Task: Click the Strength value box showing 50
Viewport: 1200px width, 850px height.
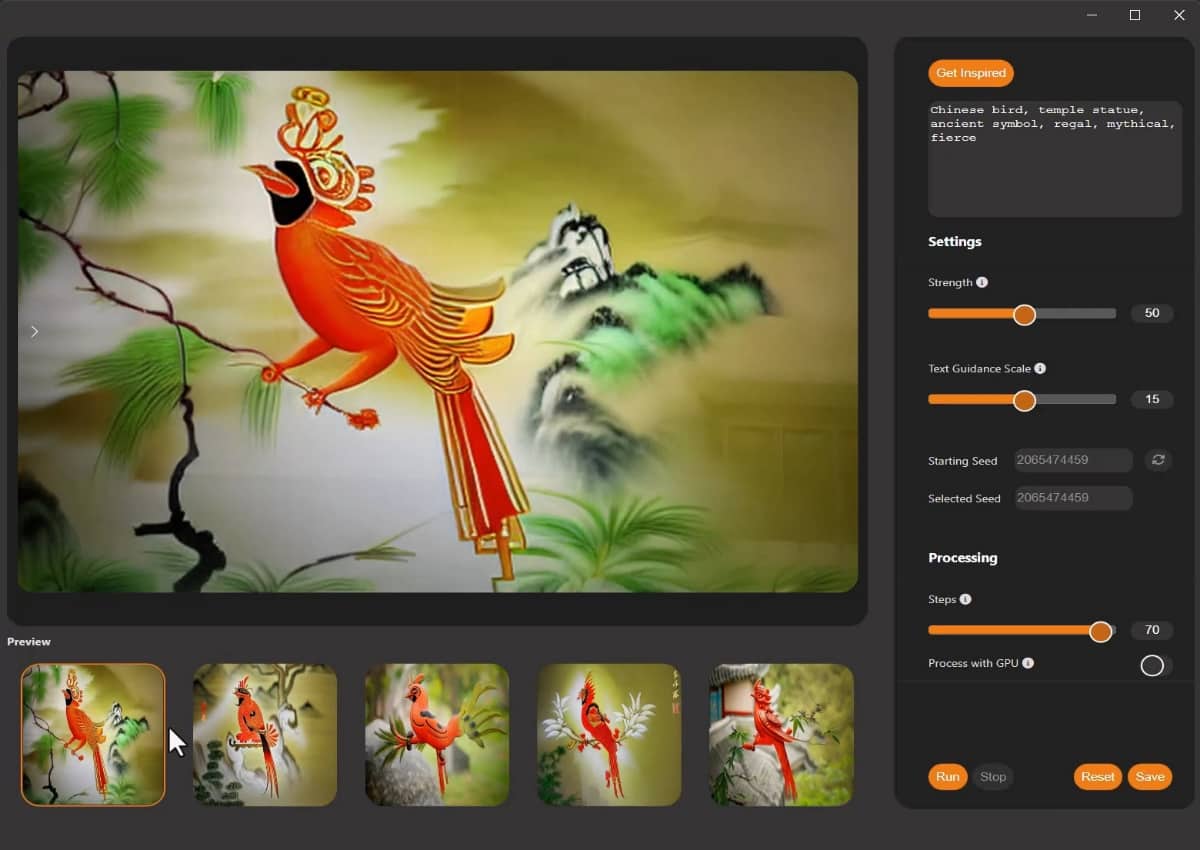Action: tap(1151, 313)
